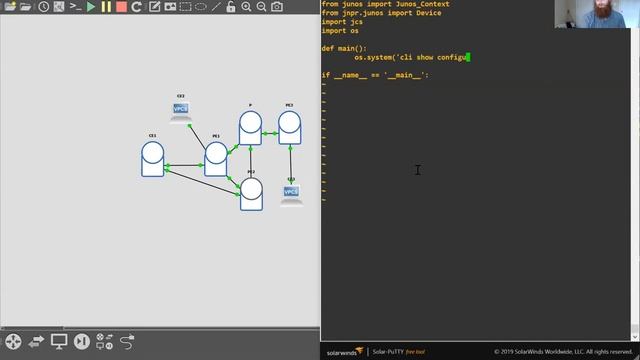This screenshot has height=360, width=640.
Task: Insert a picture into the topology
Action: [x=170, y=7]
